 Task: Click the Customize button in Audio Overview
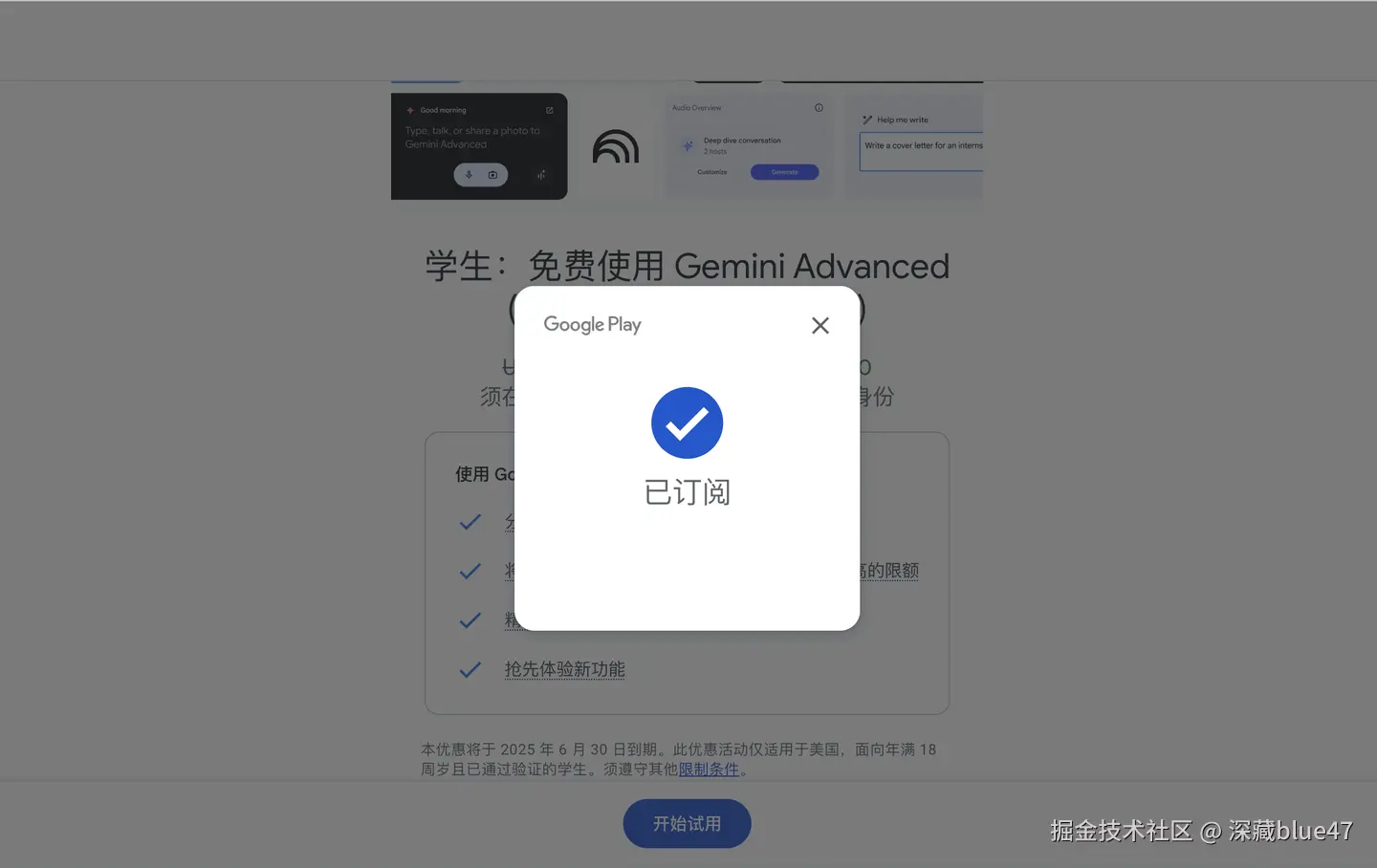(712, 172)
